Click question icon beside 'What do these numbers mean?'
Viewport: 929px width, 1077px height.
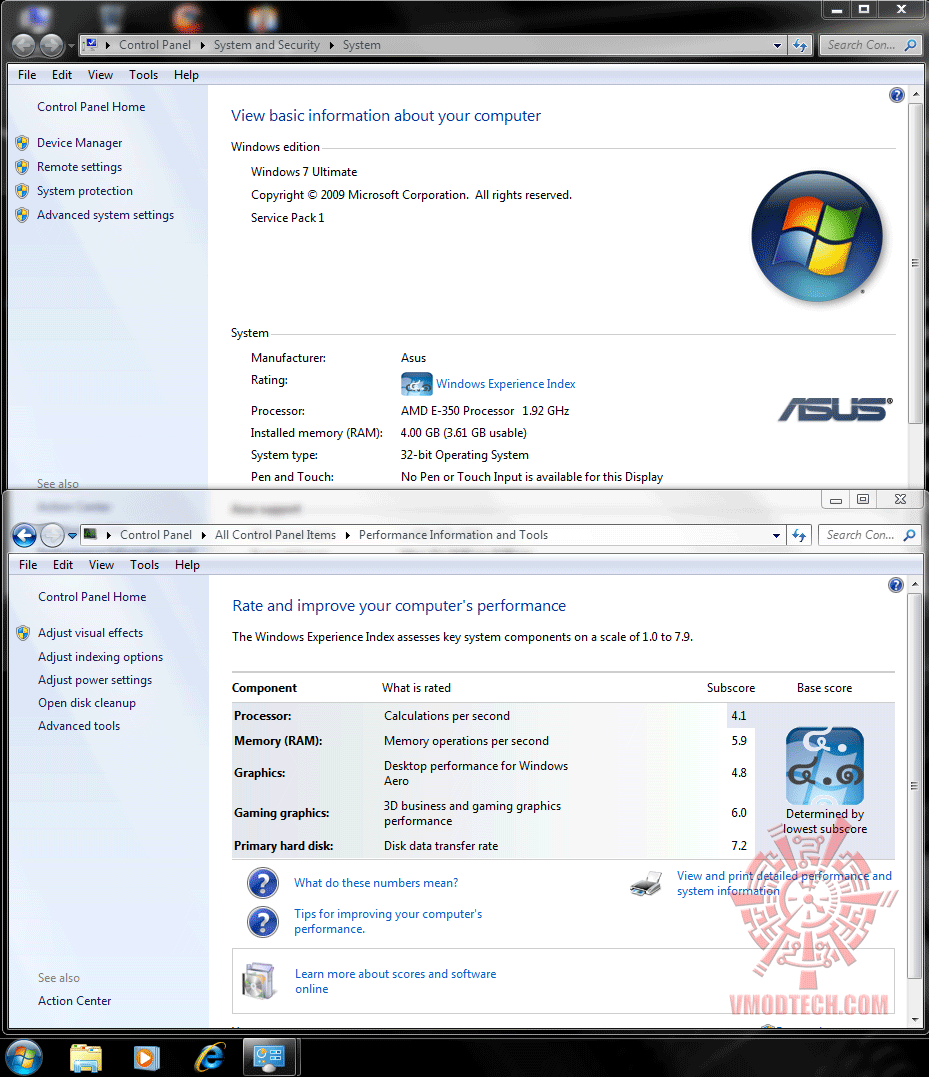pos(263,883)
